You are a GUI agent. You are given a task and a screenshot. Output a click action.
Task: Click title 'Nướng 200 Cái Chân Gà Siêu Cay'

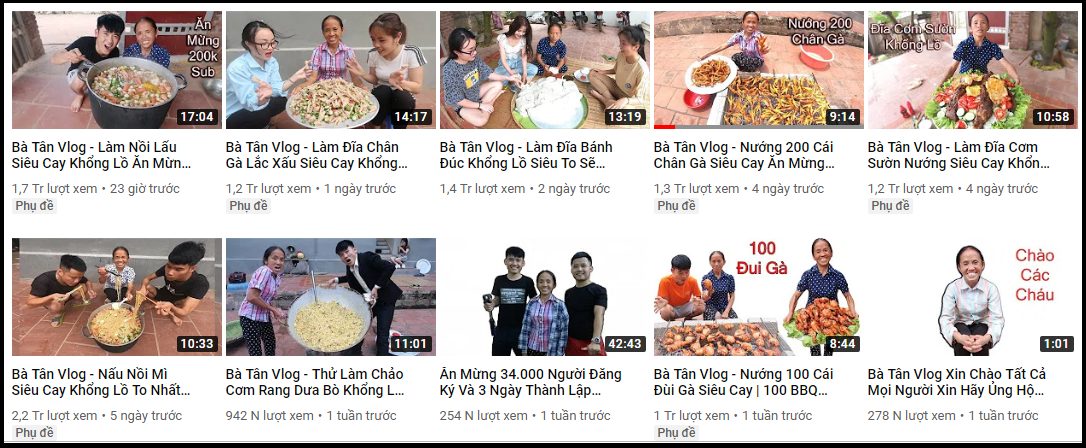[x=744, y=156]
